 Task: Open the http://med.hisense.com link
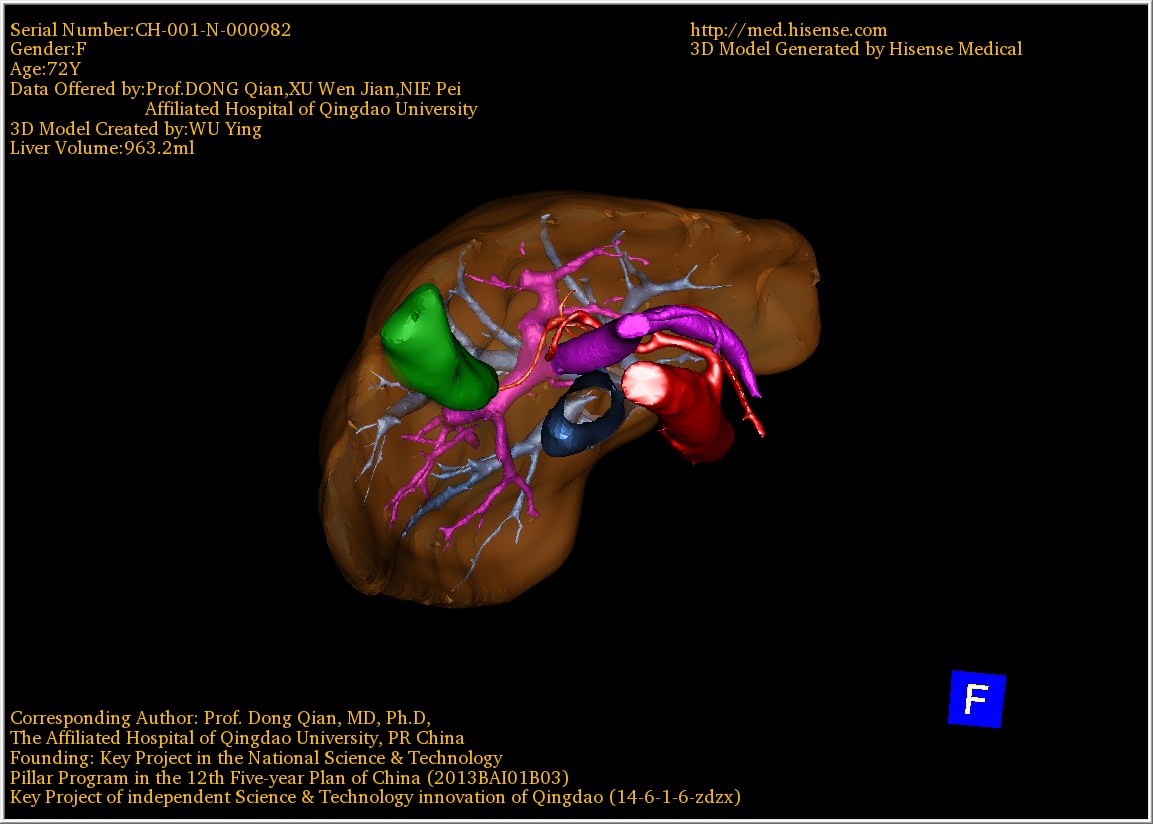point(788,29)
